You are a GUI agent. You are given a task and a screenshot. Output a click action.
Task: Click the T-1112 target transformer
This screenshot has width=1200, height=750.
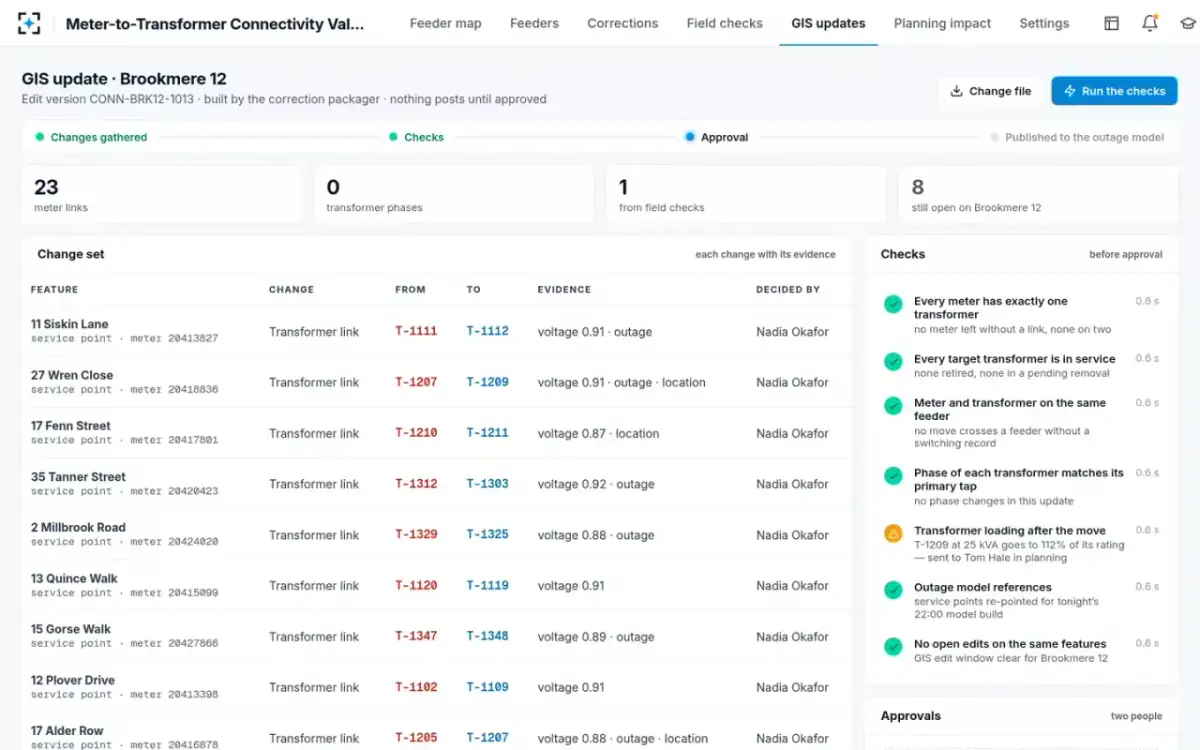[488, 331]
